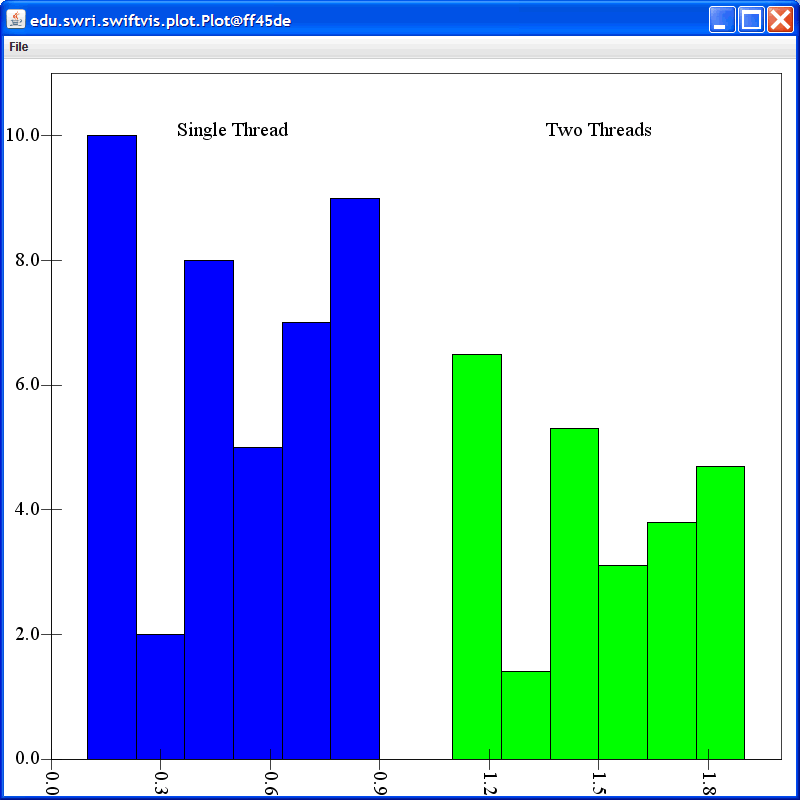Click the x-axis label 0.3
This screenshot has height=800, width=800.
tap(160, 784)
